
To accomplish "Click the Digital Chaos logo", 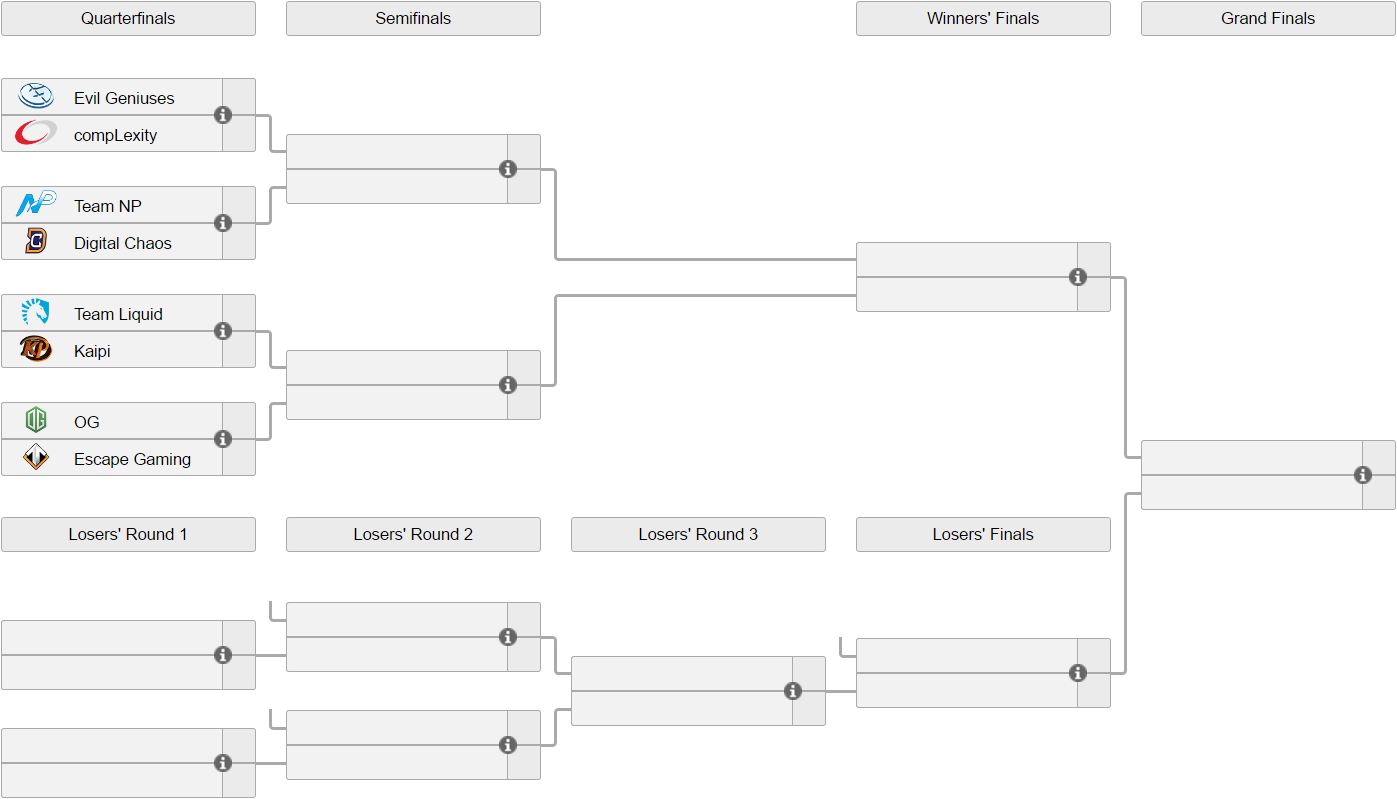I will point(36,242).
